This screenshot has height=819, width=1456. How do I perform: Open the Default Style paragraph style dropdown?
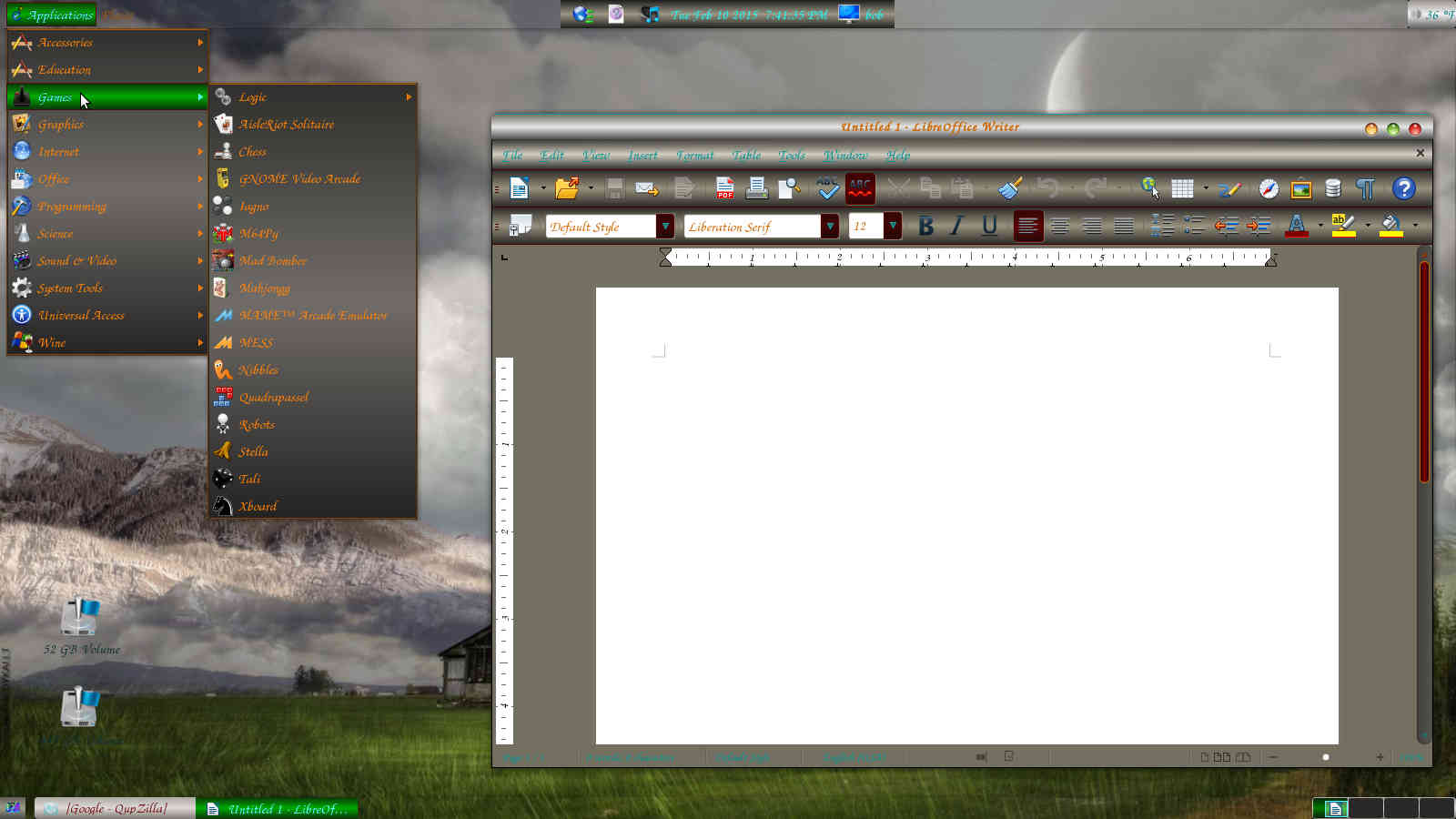[665, 226]
